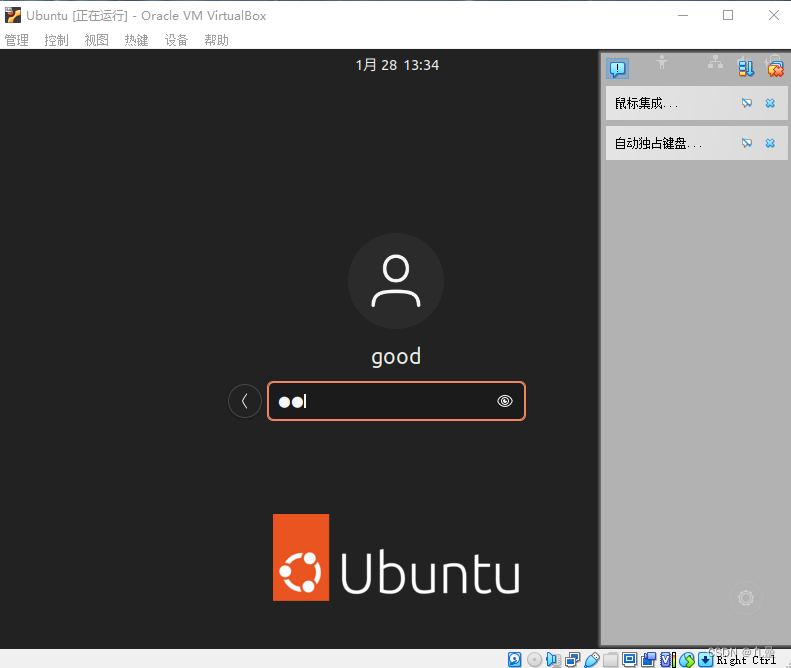791x668 pixels.
Task: Open the 视图 menu
Action: 96,40
